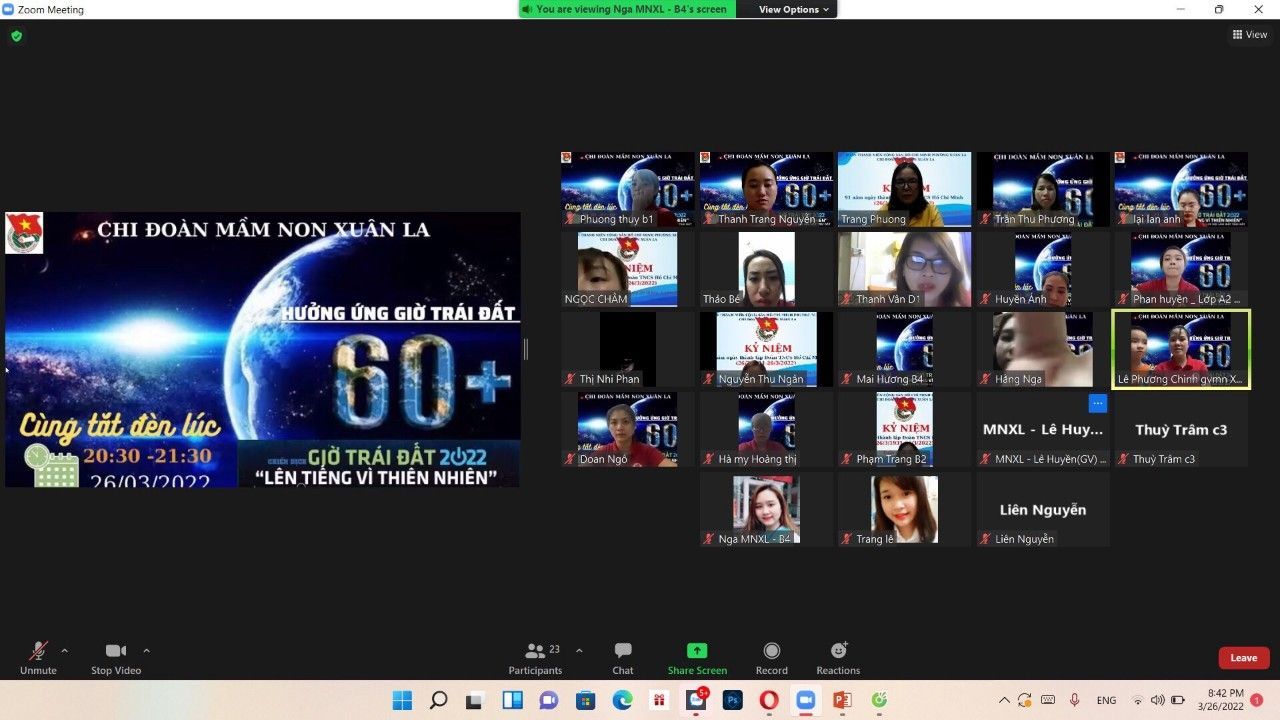This screenshot has height=720, width=1280.
Task: Expand audio options arrow next to Unmute
Action: [x=65, y=650]
